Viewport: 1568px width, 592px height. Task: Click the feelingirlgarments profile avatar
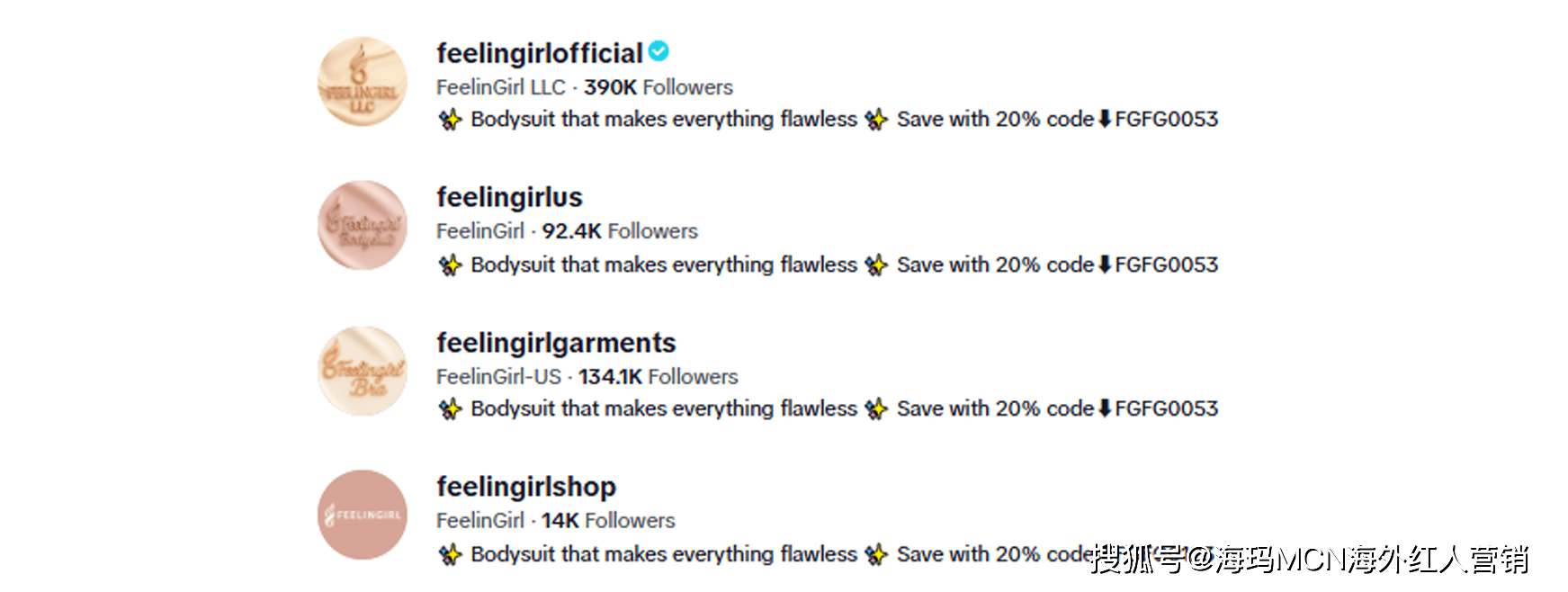pyautogui.click(x=363, y=371)
